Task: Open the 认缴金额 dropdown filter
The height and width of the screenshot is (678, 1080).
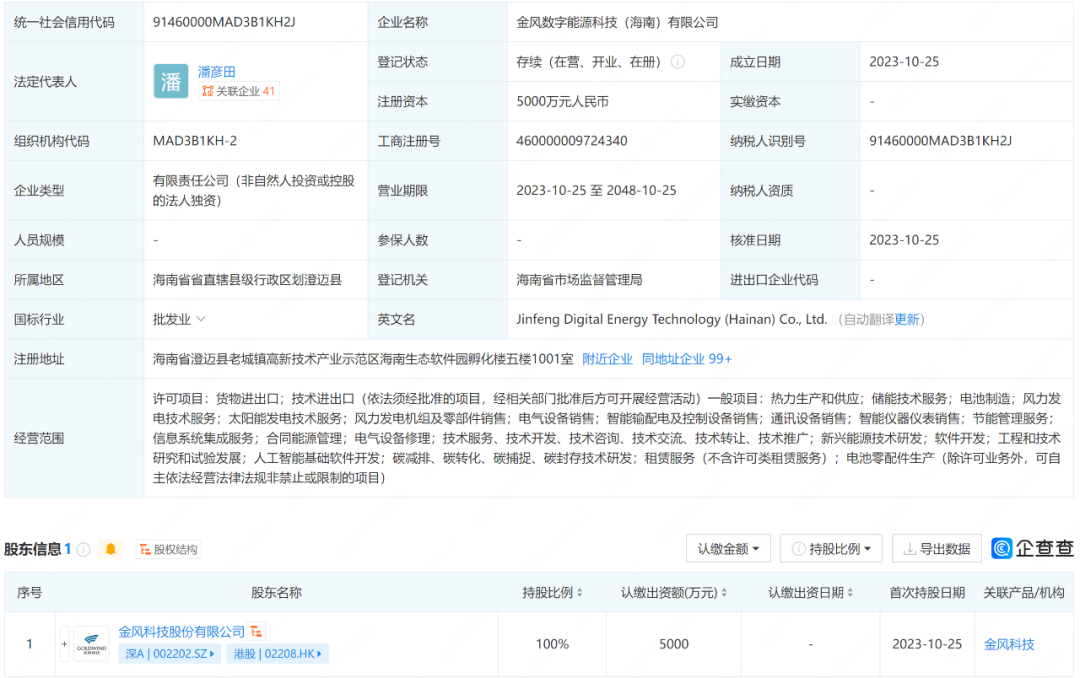Action: click(728, 549)
